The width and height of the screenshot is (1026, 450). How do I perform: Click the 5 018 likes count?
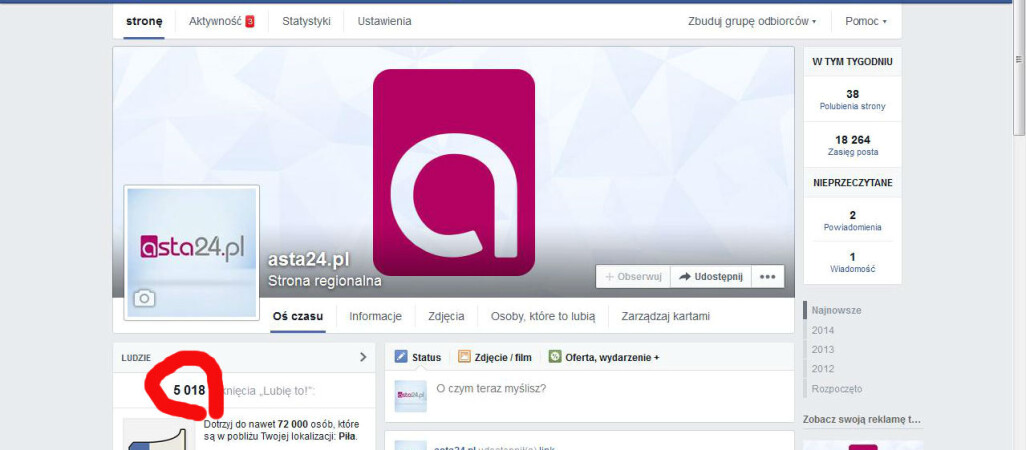click(x=189, y=391)
